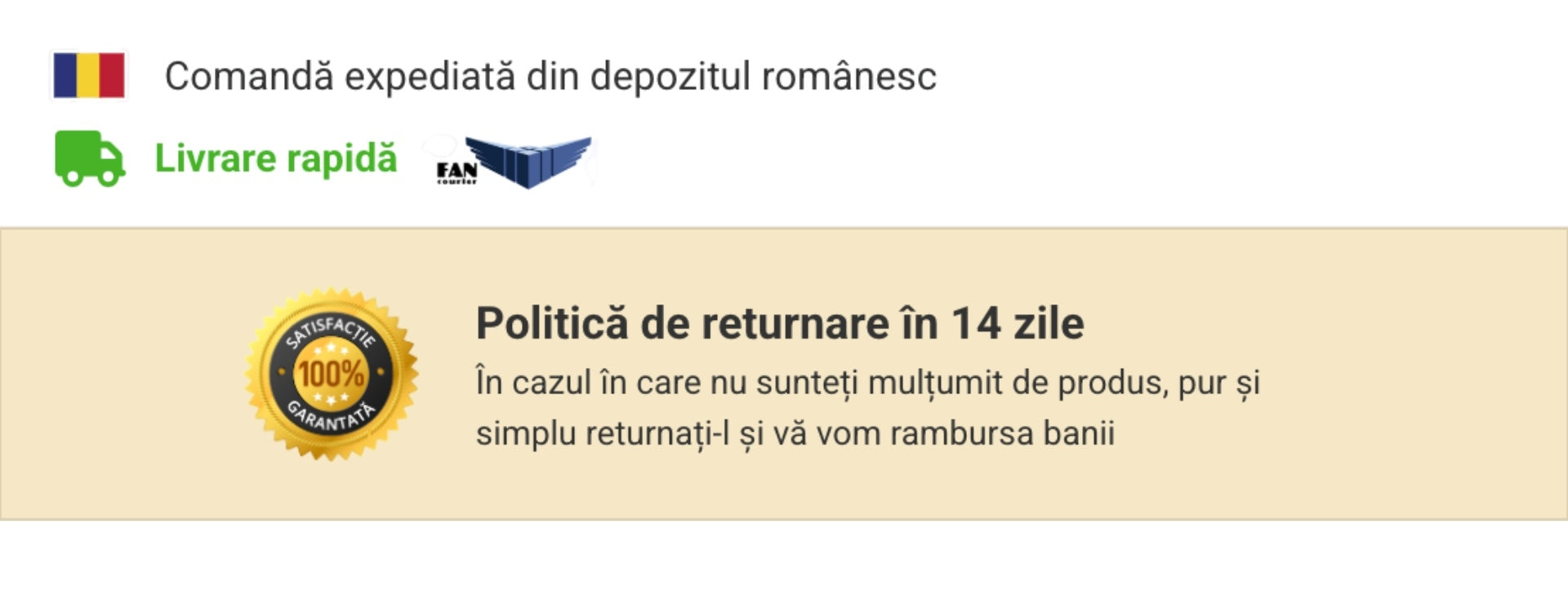Click the beige return policy banner

784,374
